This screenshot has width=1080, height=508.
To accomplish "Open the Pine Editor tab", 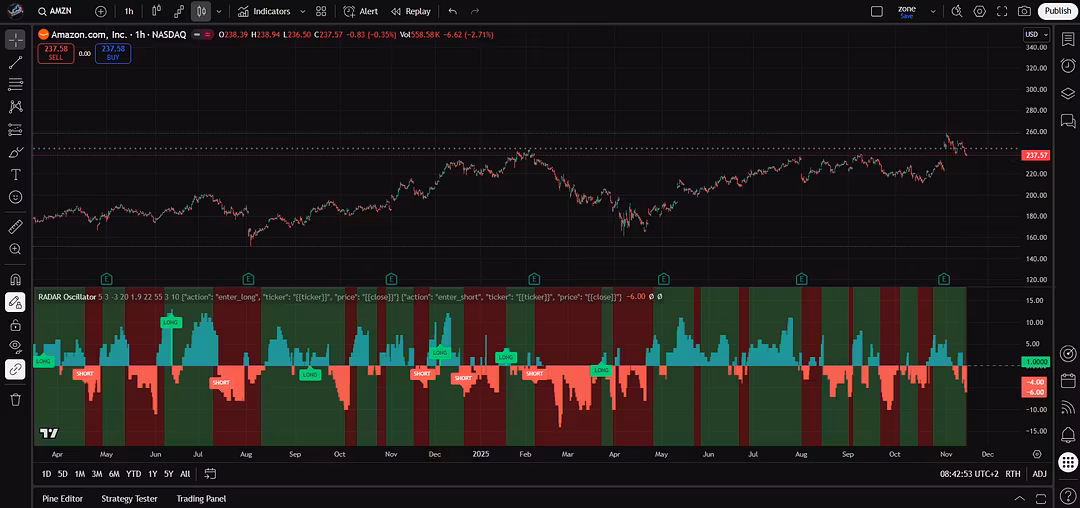I will point(62,498).
